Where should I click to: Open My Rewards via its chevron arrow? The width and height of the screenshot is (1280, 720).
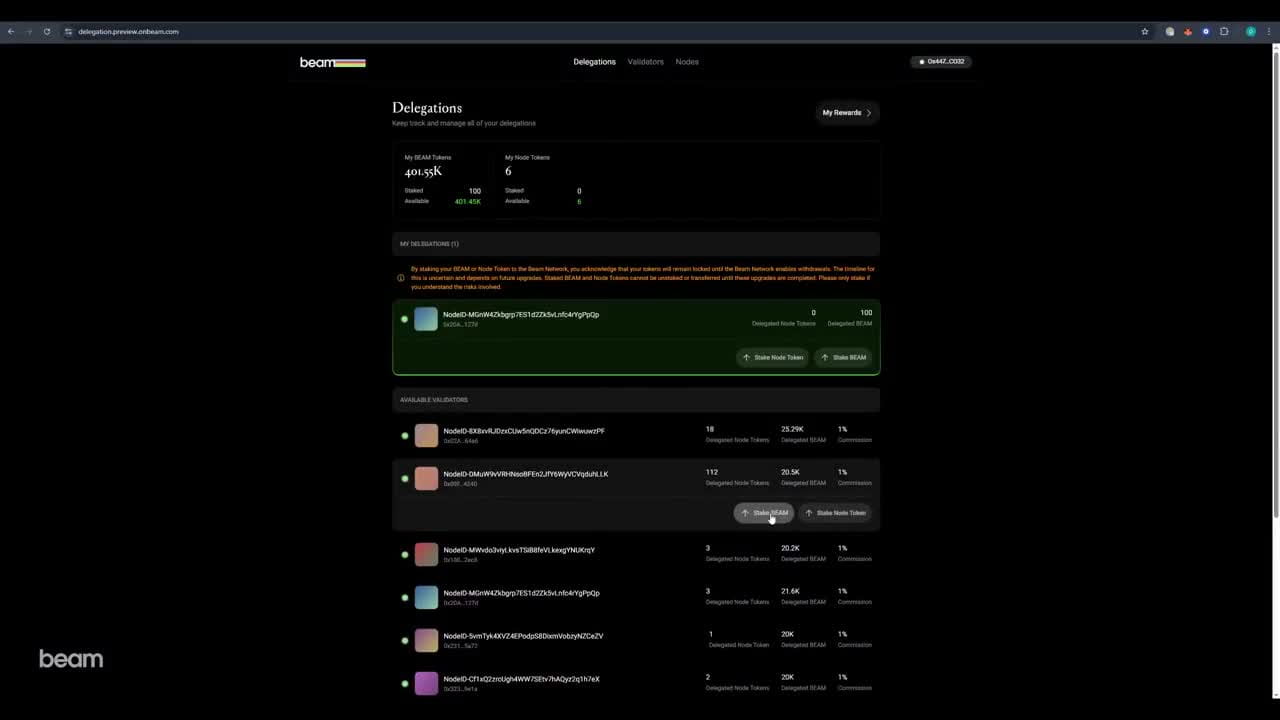(x=868, y=112)
